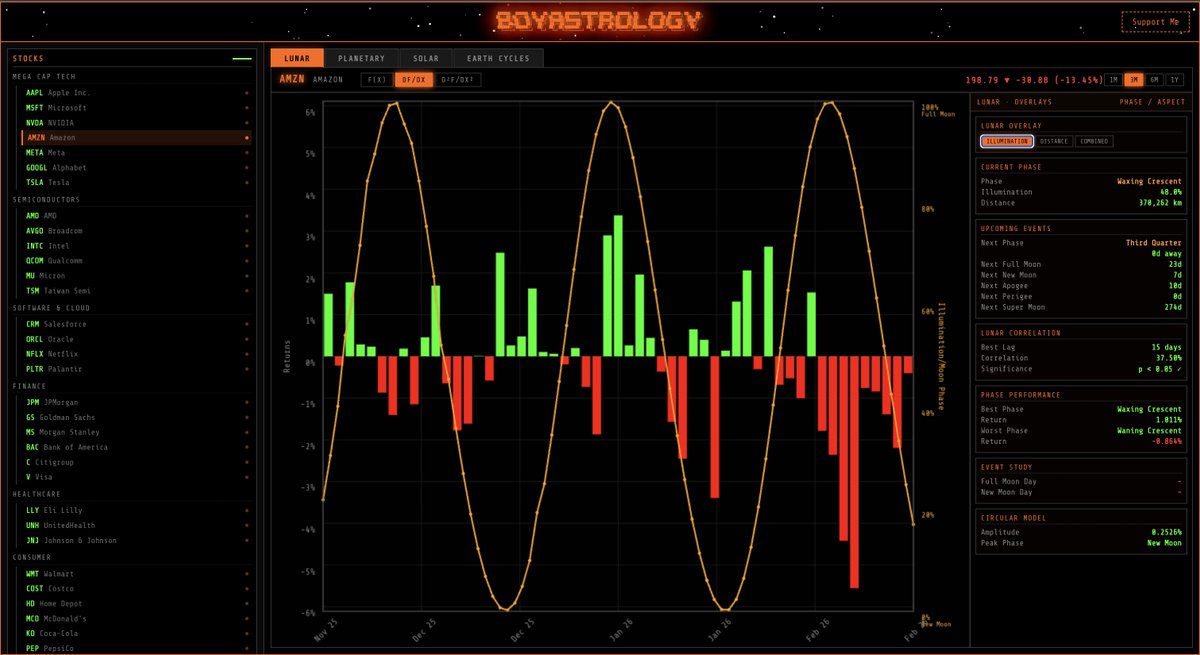1200x655 pixels.
Task: Select V Visa stock
Action: [136, 477]
